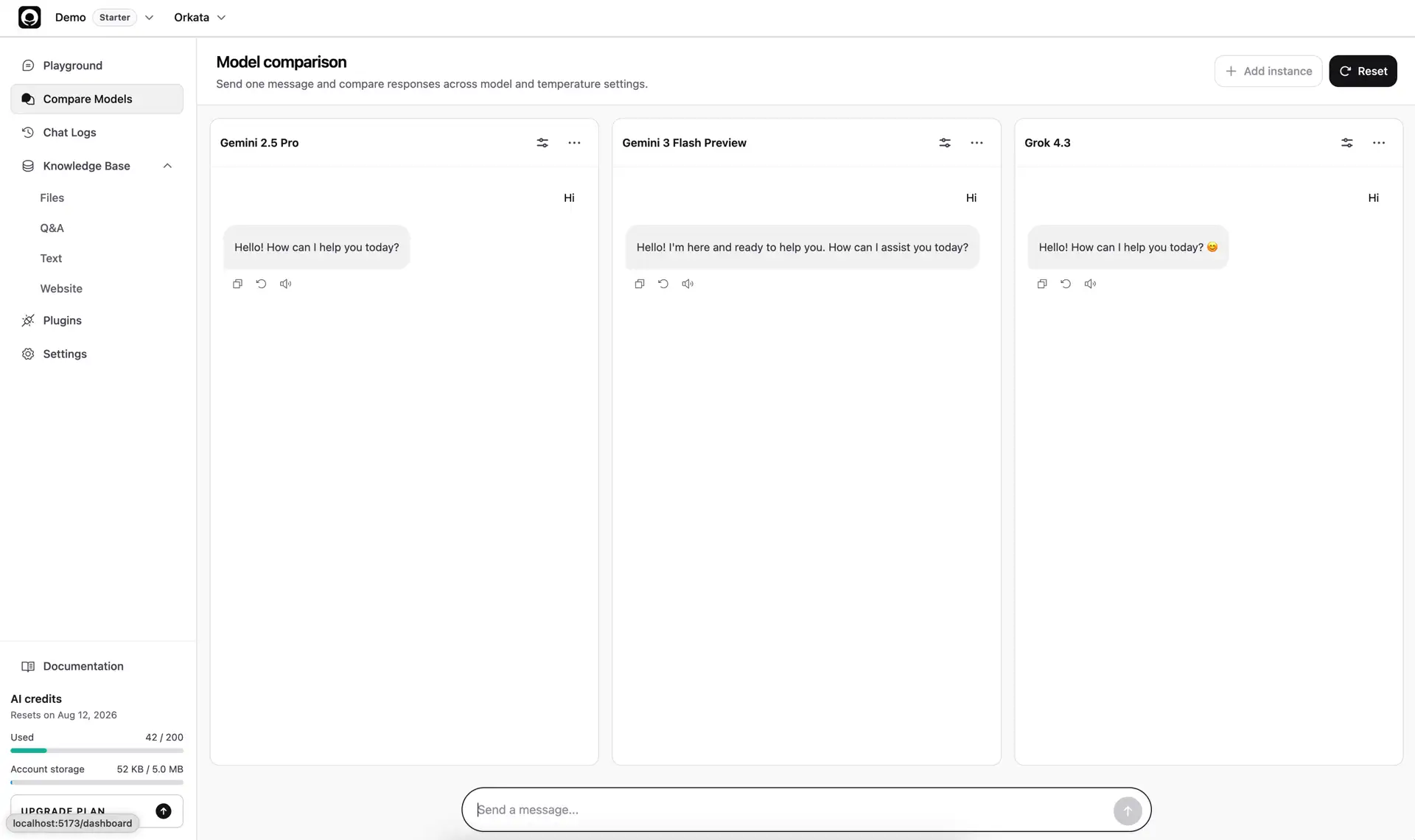Open Plugins page
The height and width of the screenshot is (840, 1415).
pyautogui.click(x=97, y=321)
